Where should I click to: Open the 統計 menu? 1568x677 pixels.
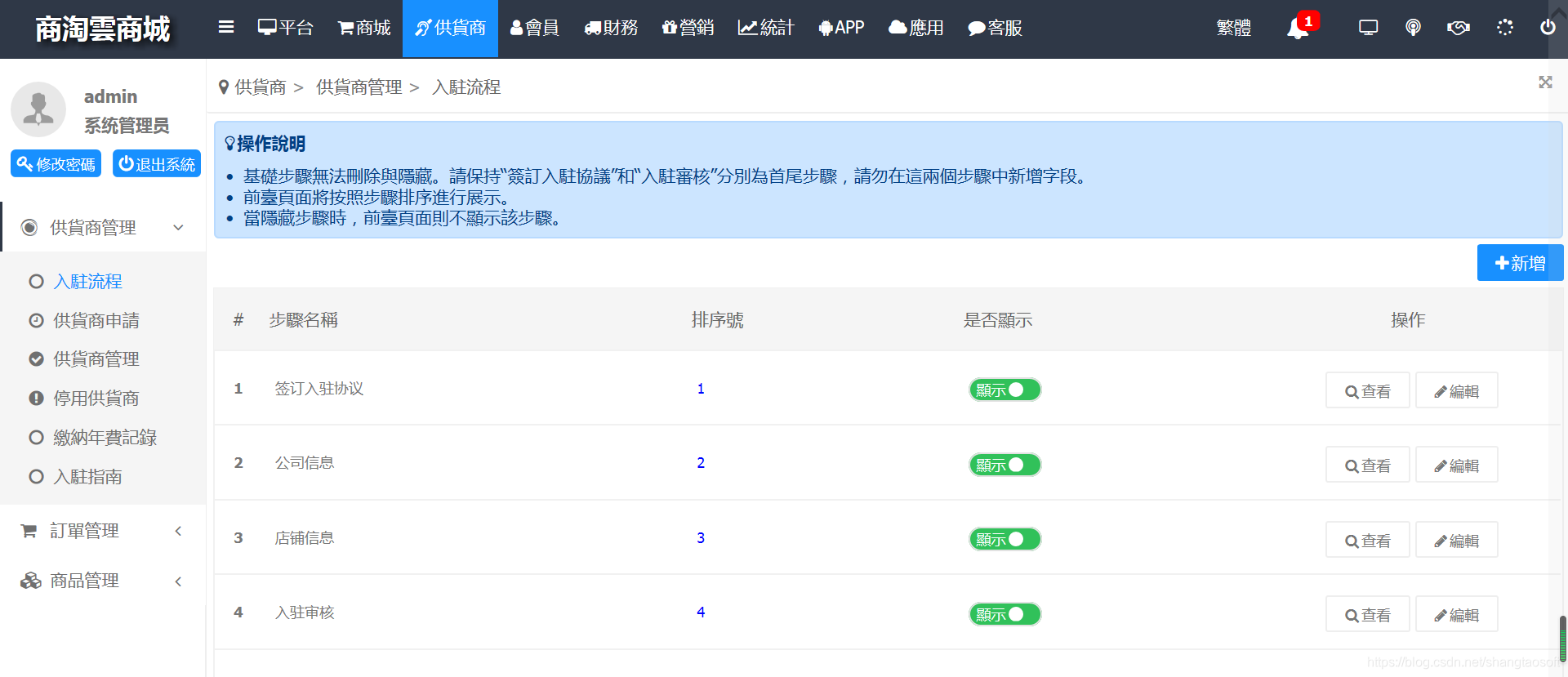[766, 28]
